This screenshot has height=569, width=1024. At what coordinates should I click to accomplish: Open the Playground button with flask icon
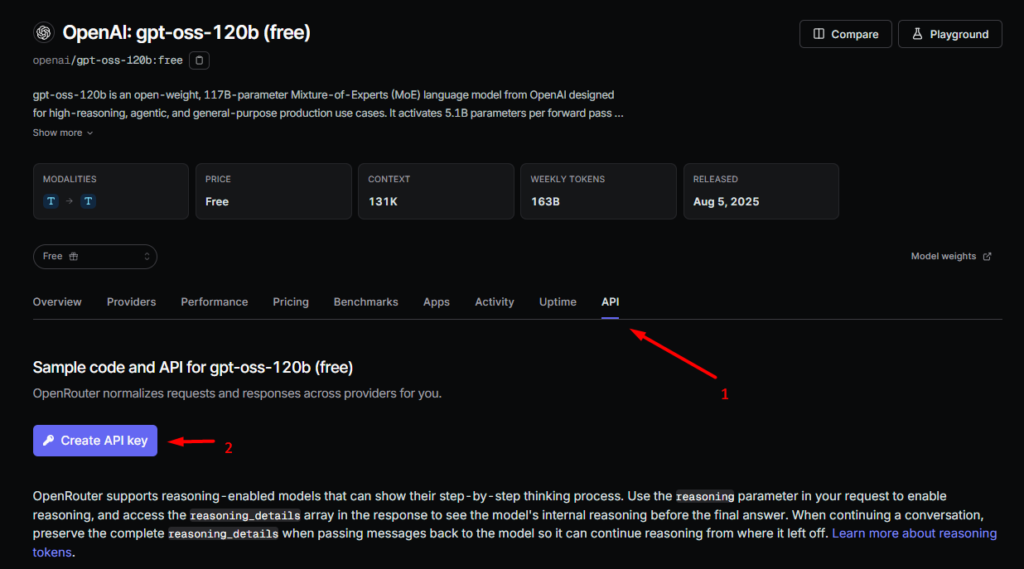tap(950, 34)
